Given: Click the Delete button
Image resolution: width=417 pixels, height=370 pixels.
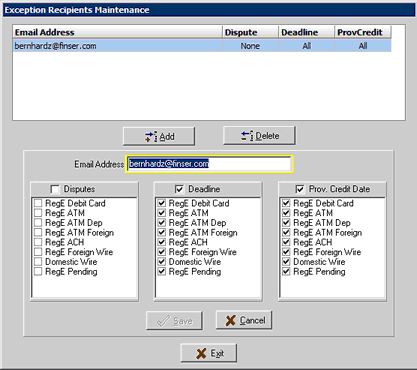Looking at the screenshot, I should click(x=259, y=136).
